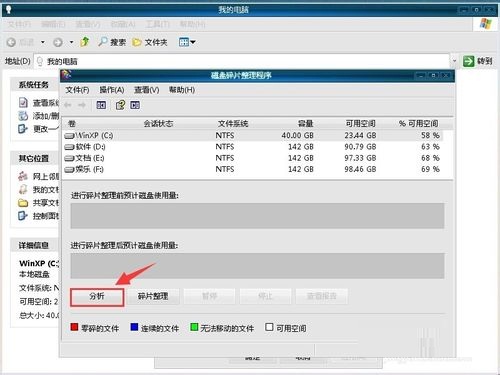Click the 控制面板 icon in sidebar
This screenshot has height=375, width=500.
click(x=22, y=216)
